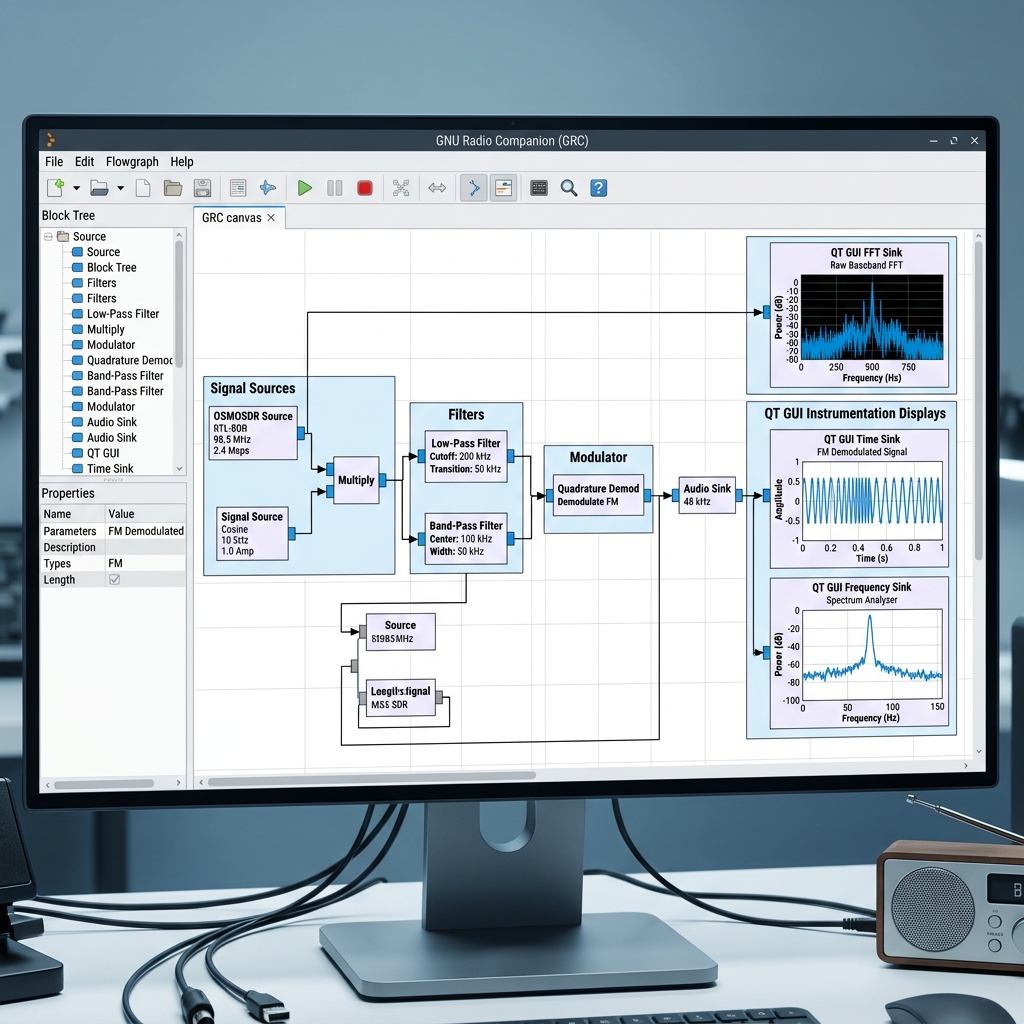Viewport: 1024px width, 1024px height.
Task: Select the Low-Pass Filter block on canvas
Action: [x=466, y=456]
